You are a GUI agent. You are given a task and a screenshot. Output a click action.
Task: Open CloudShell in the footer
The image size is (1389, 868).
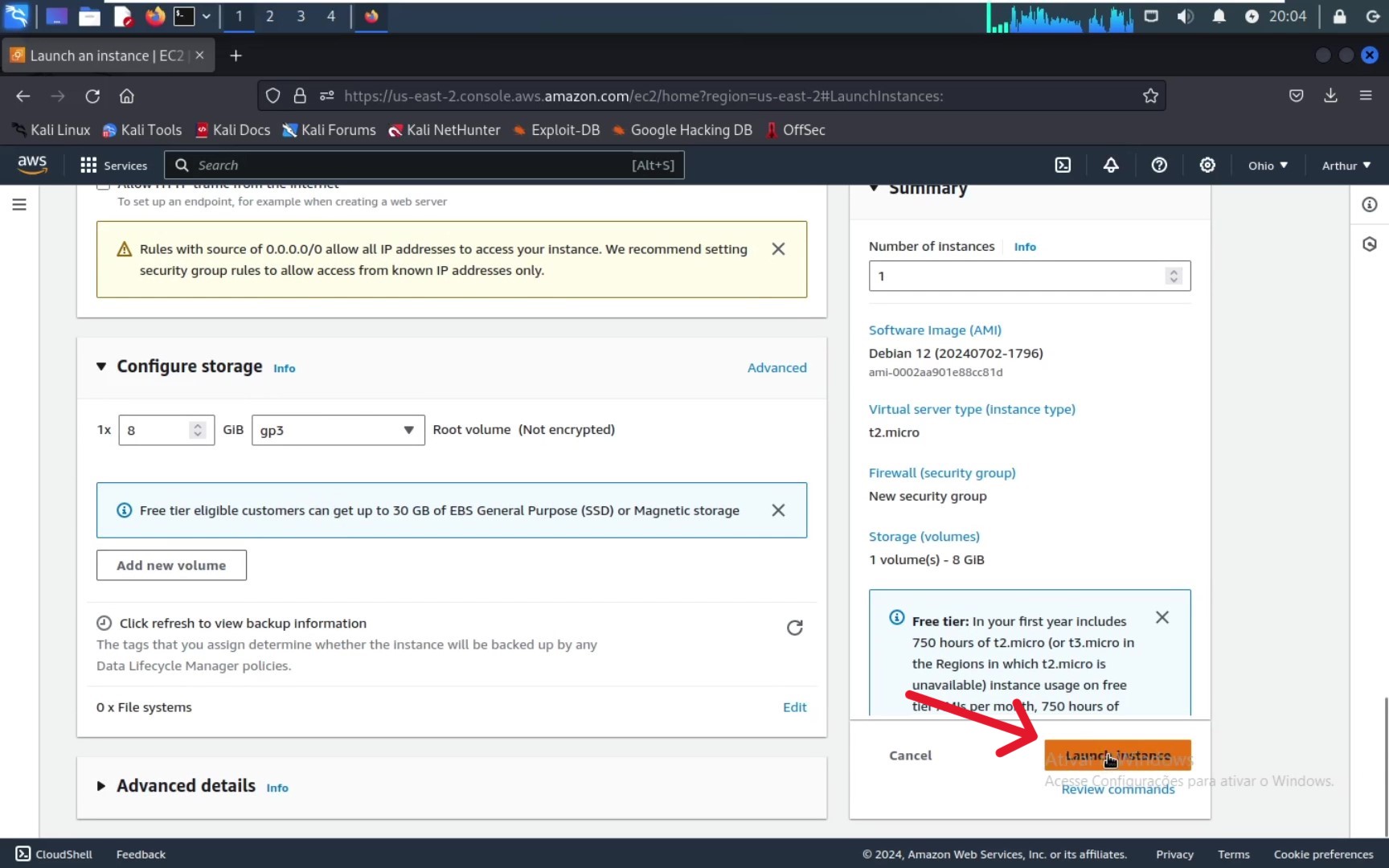click(x=54, y=854)
